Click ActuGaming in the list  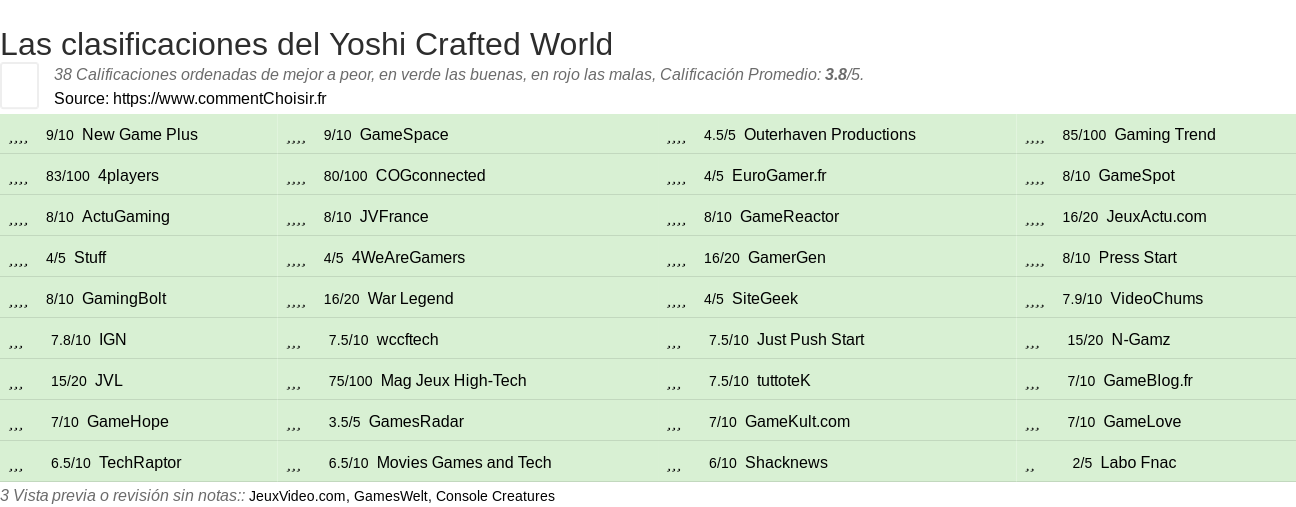[126, 216]
